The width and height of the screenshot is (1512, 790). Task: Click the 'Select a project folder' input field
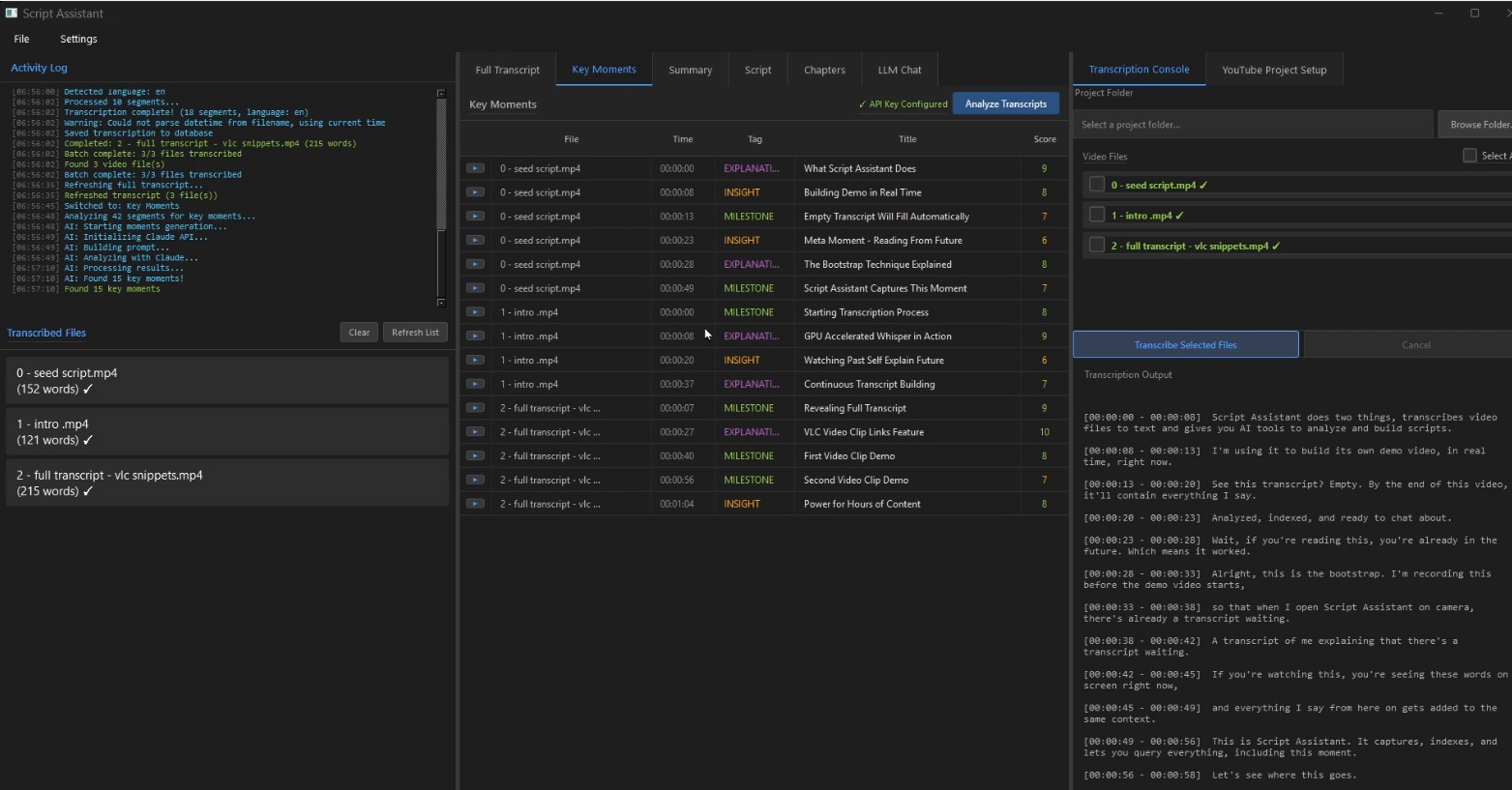(1253, 125)
